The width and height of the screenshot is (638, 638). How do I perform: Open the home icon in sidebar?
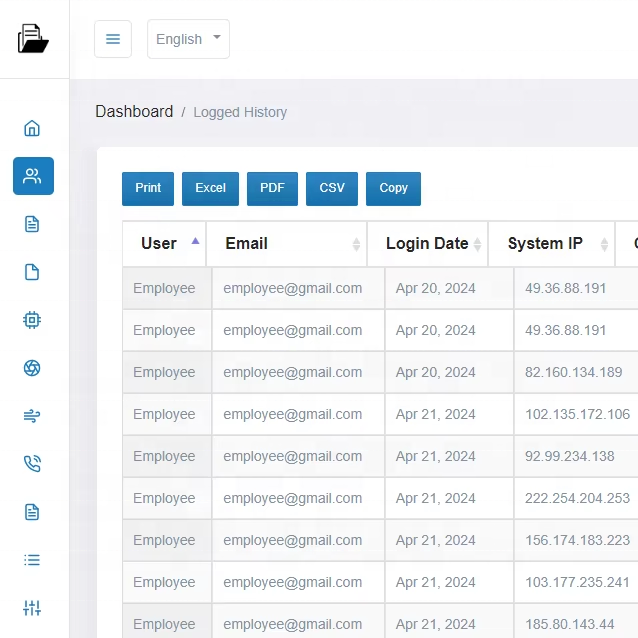coord(32,128)
